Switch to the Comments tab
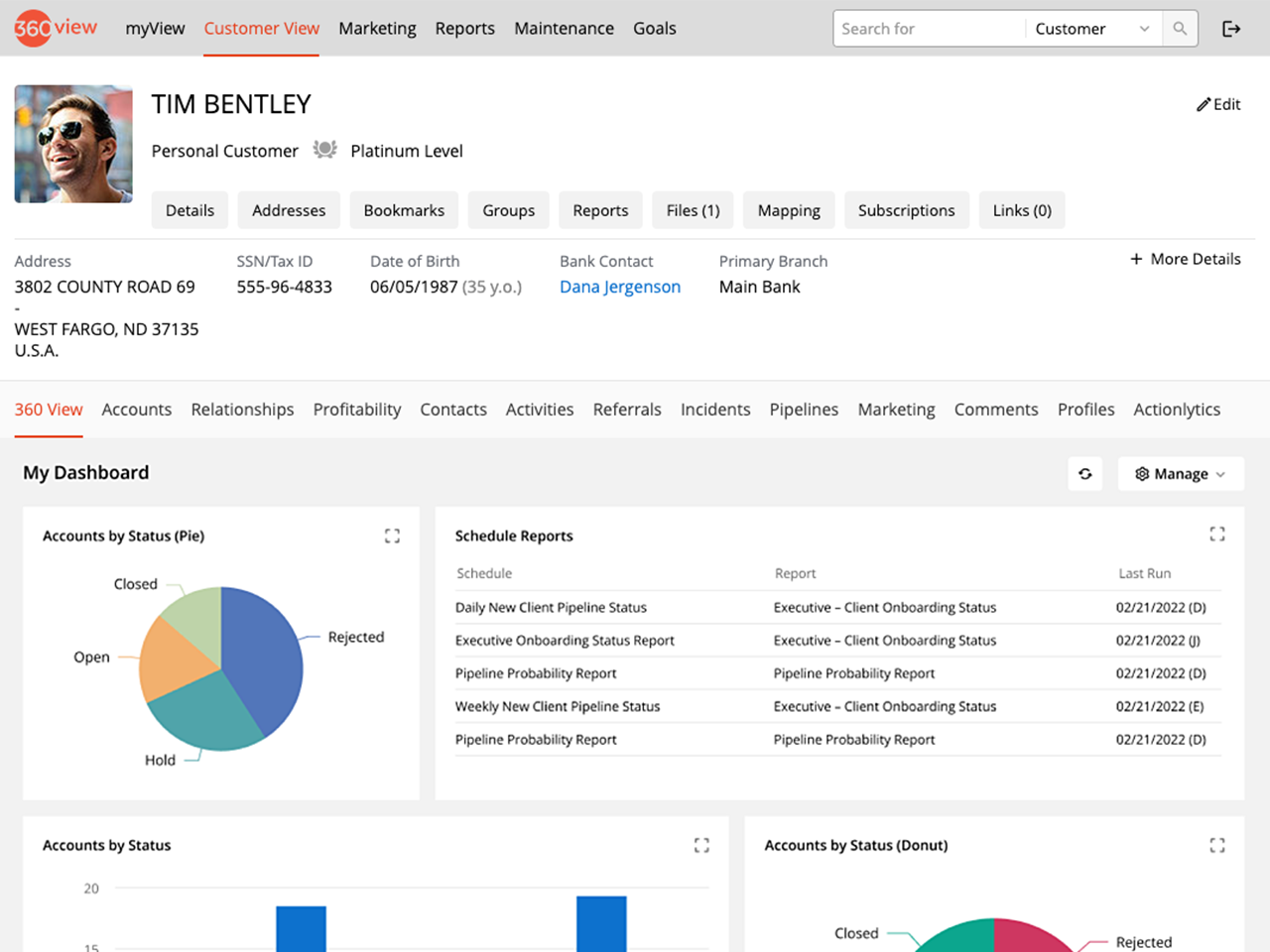This screenshot has height=952, width=1270. (996, 410)
